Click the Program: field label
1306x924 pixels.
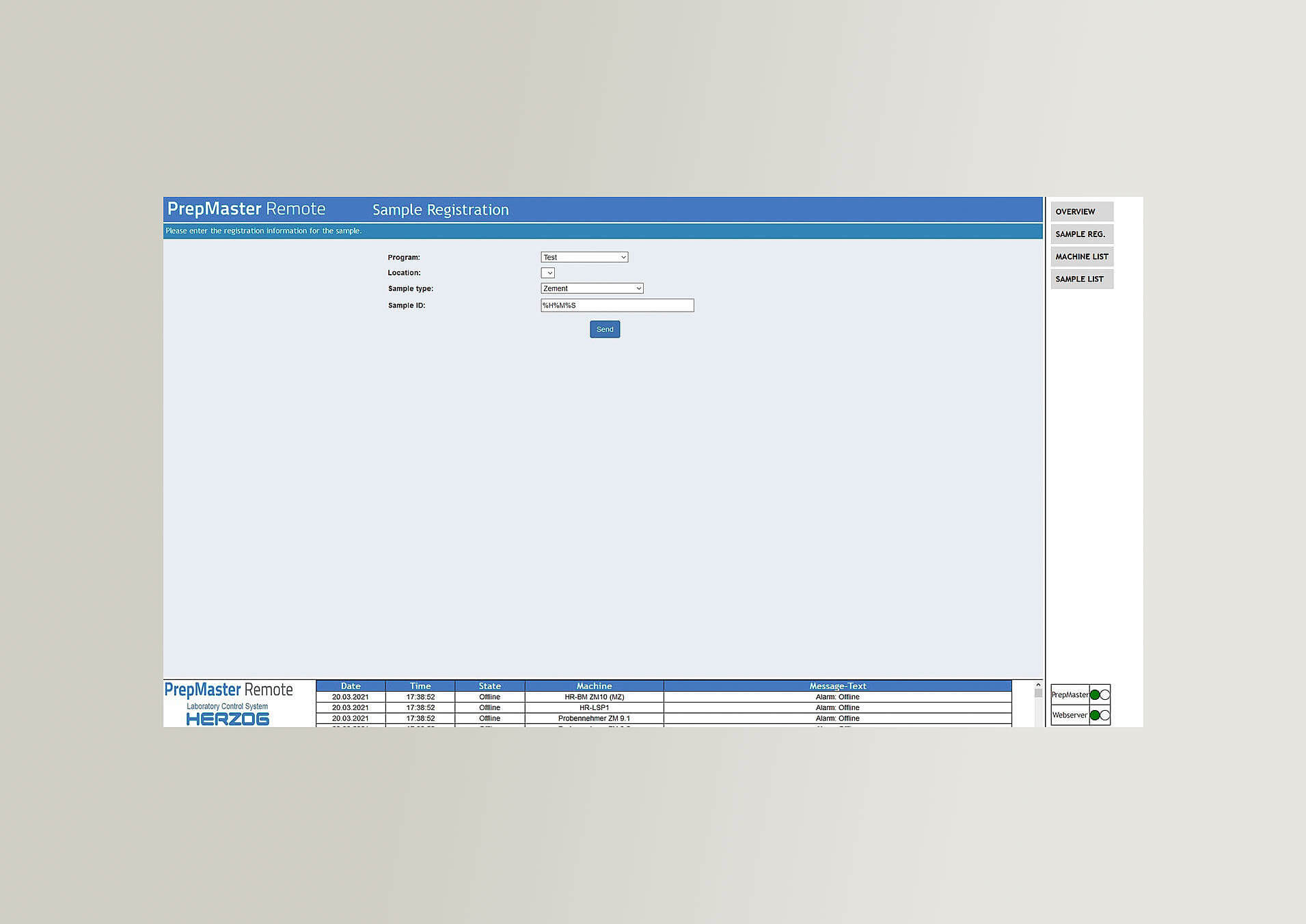point(404,258)
